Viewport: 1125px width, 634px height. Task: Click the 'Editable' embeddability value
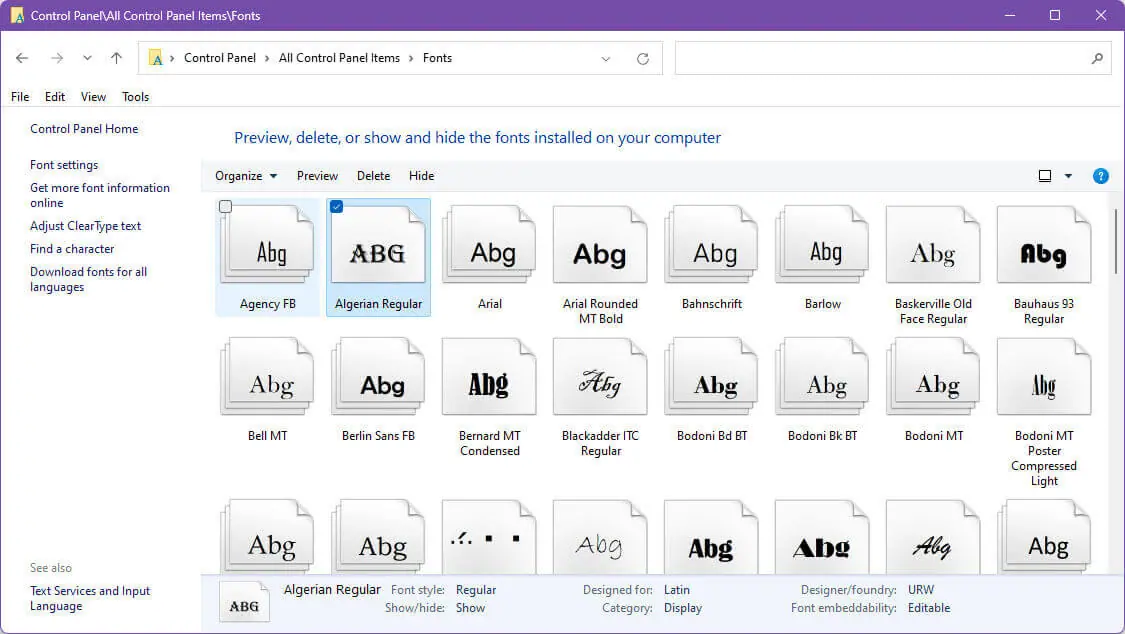pyautogui.click(x=929, y=608)
